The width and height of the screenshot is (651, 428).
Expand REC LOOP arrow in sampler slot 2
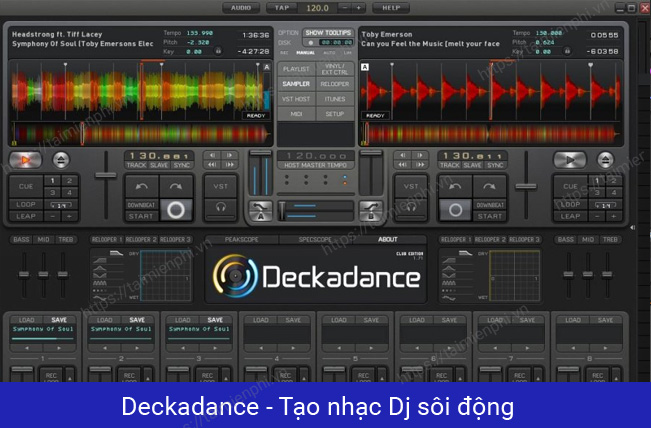pyautogui.click(x=148, y=376)
